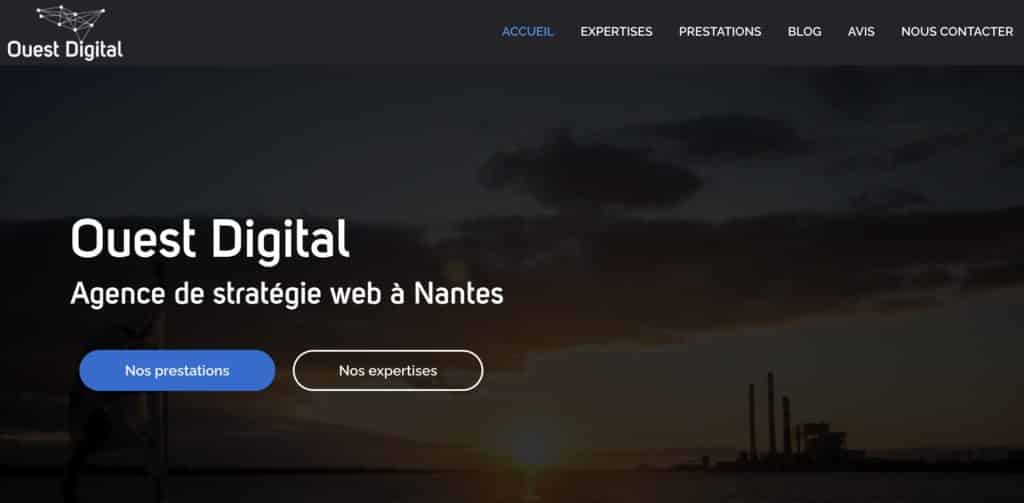Image resolution: width=1024 pixels, height=503 pixels.
Task: Open the BLOG page from navigation
Action: coord(805,31)
